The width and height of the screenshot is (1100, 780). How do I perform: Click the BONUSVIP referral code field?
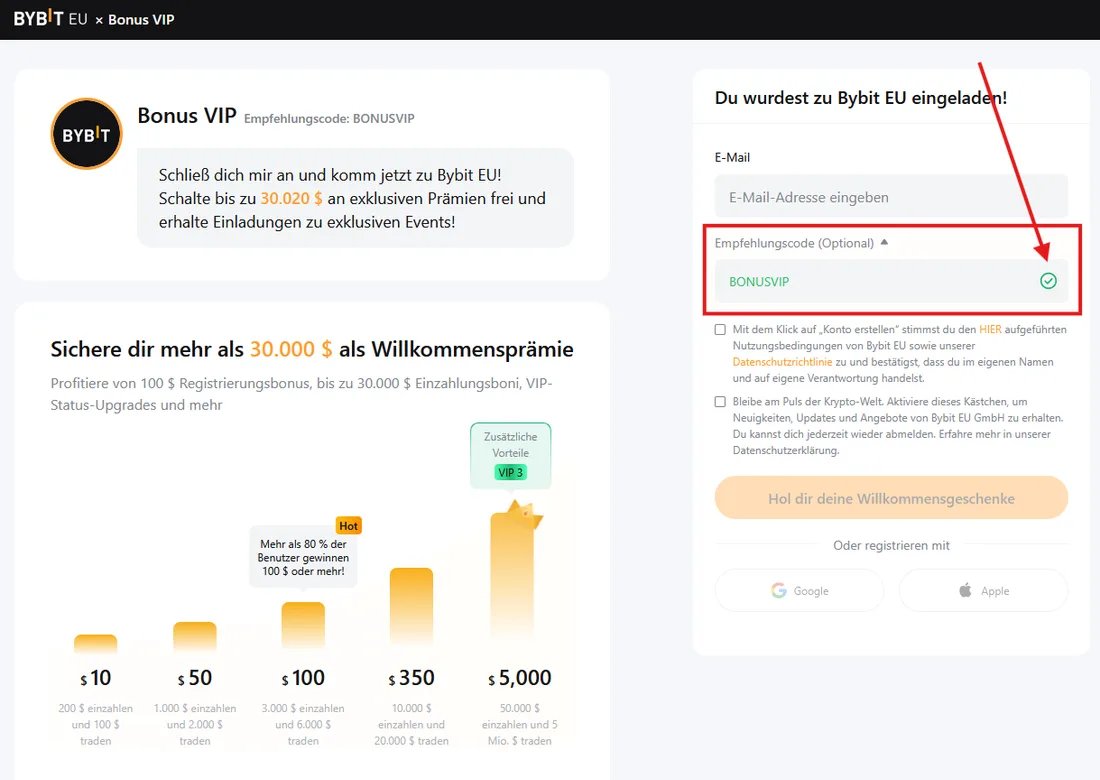pyautogui.click(x=891, y=281)
